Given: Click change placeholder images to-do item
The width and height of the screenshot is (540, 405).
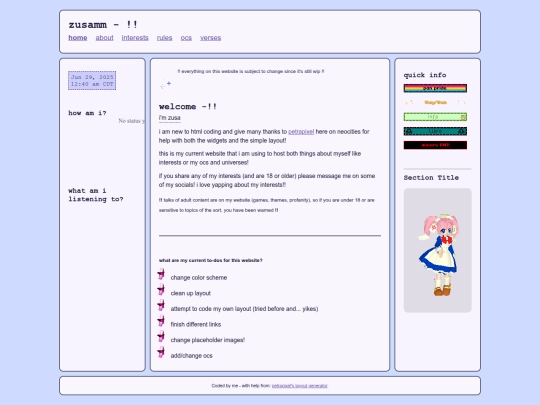Looking at the screenshot, I should pos(208,340).
